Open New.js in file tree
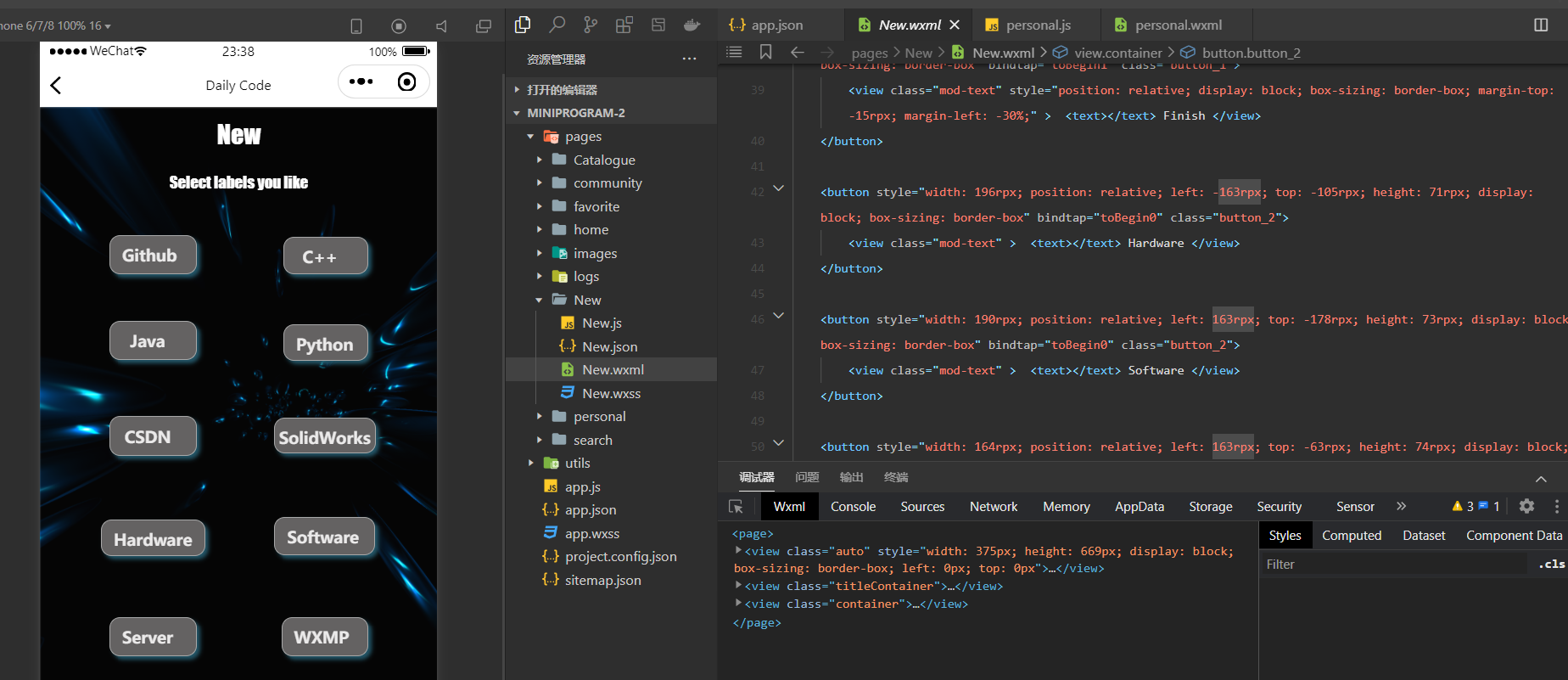The image size is (1568, 680). pos(602,323)
